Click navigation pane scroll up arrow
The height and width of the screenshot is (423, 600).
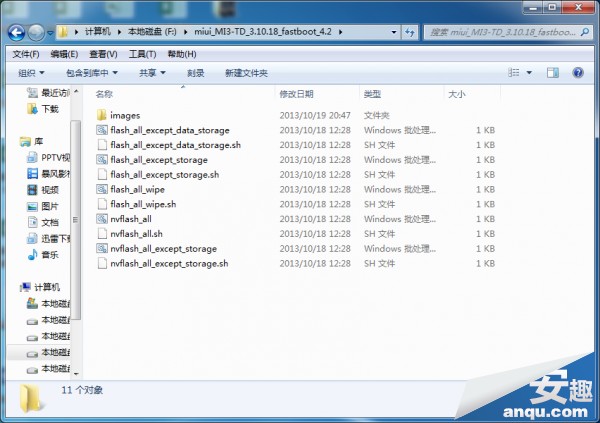[x=76, y=91]
